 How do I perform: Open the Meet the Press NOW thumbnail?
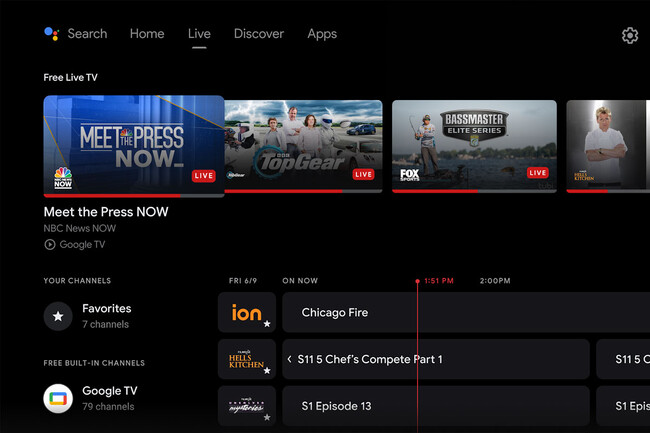(x=134, y=146)
